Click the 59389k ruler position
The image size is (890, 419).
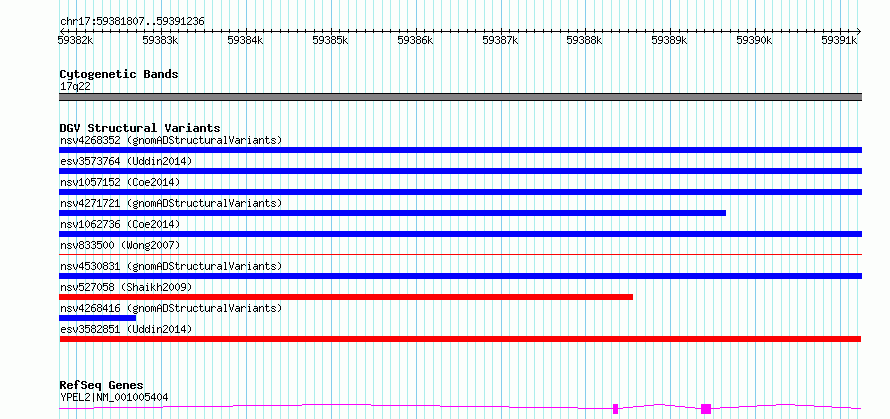(670, 40)
